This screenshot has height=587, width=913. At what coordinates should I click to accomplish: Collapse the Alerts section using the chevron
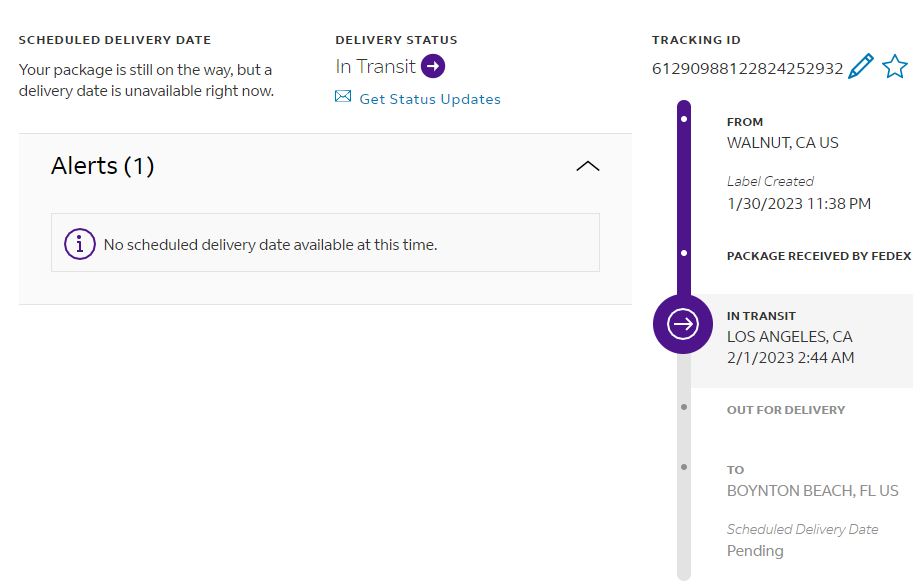(588, 166)
